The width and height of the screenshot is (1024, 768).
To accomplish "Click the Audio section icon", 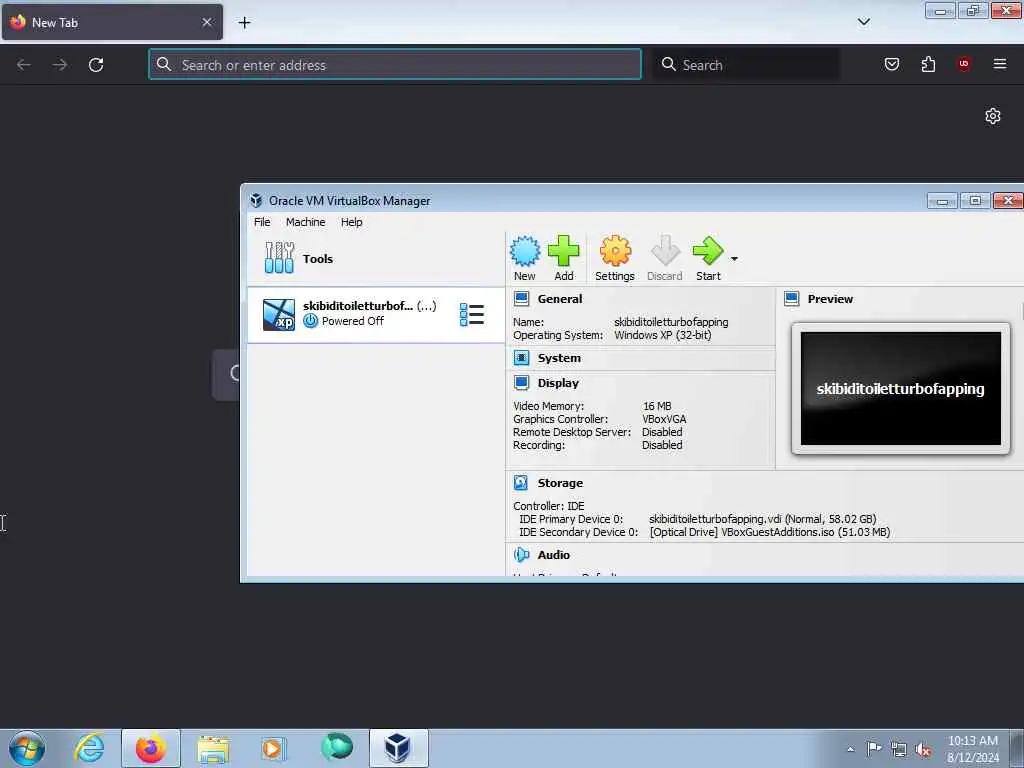I will [521, 554].
